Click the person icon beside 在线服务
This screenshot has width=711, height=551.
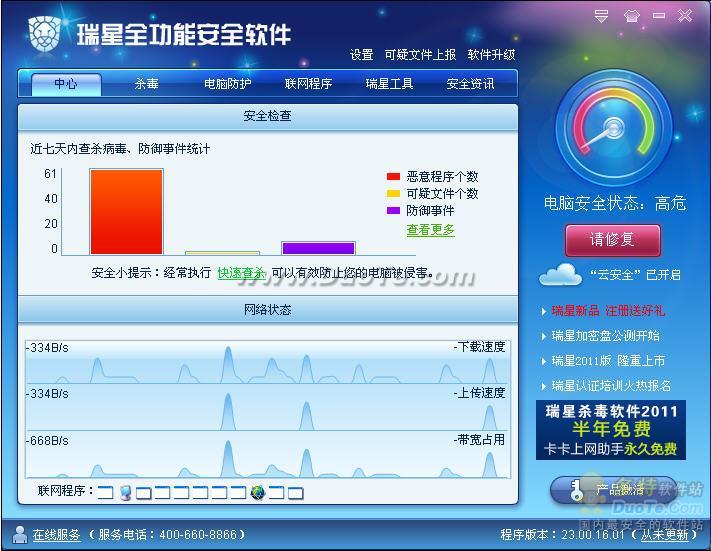19,534
